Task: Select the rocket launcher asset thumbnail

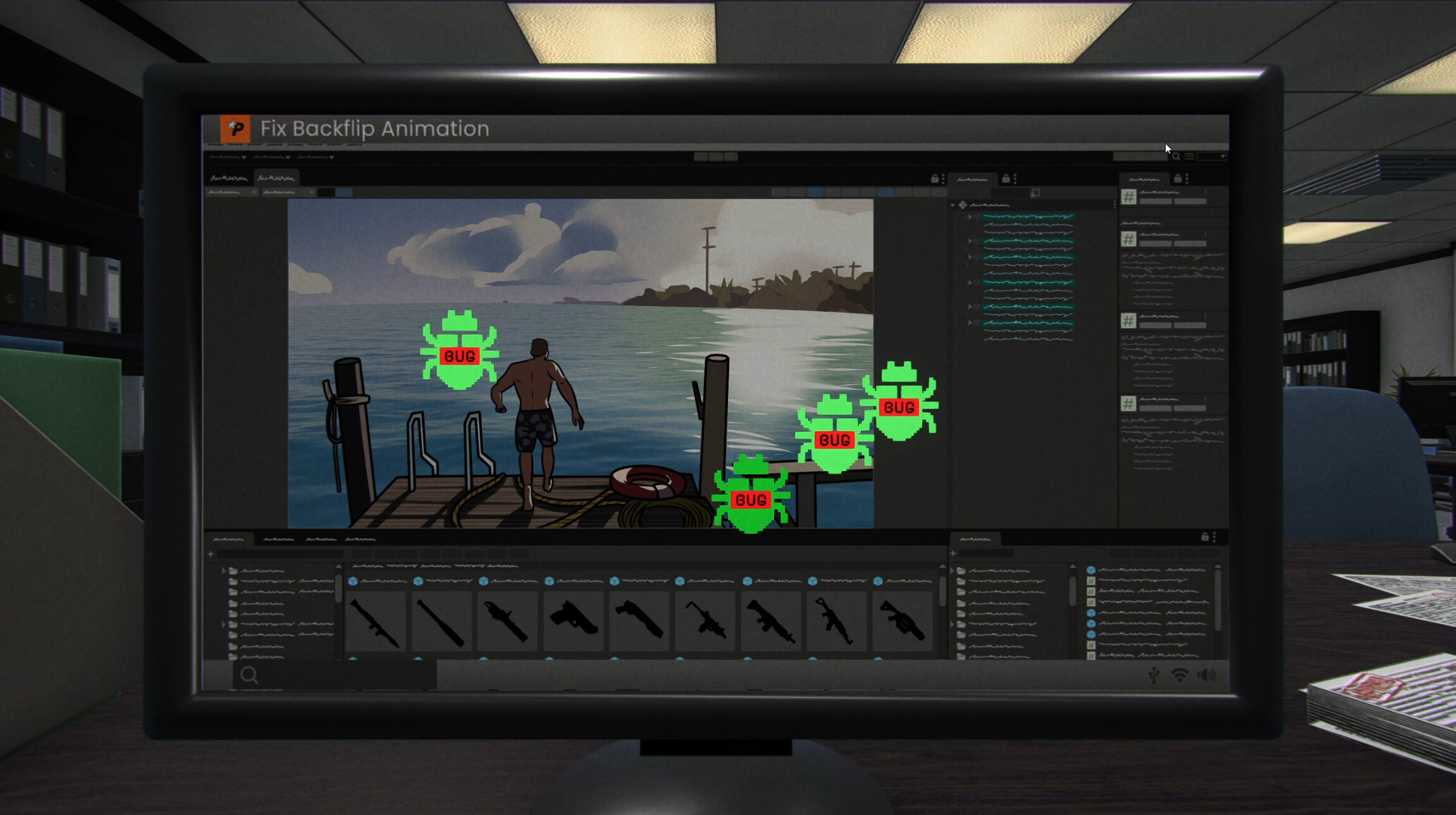Action: 376,622
